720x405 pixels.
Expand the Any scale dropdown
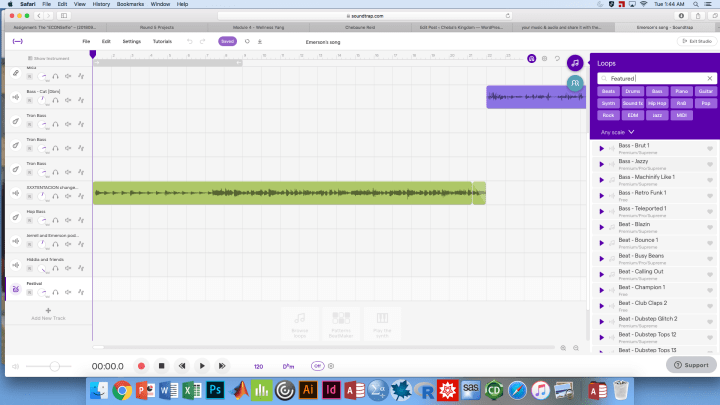tap(617, 132)
